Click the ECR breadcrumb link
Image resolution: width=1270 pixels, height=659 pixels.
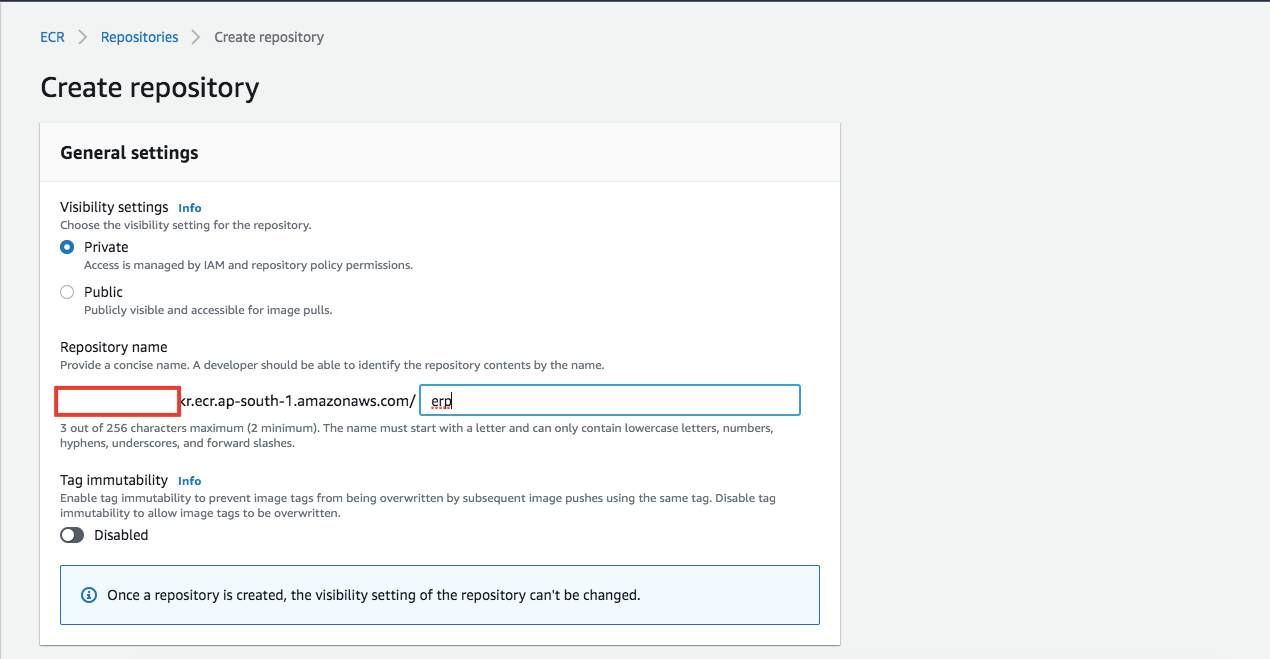(52, 37)
